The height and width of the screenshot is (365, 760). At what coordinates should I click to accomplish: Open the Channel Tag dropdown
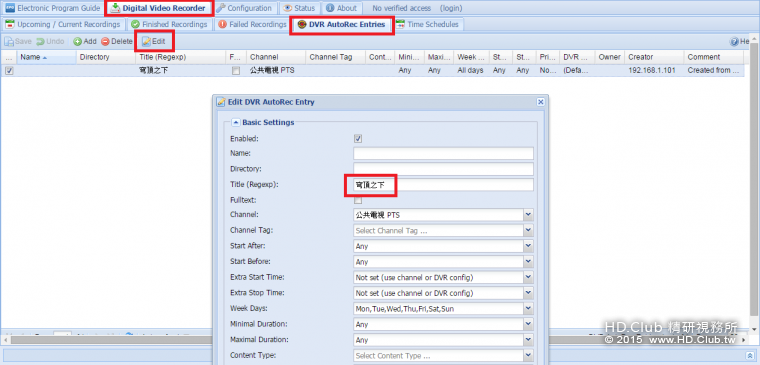528,231
